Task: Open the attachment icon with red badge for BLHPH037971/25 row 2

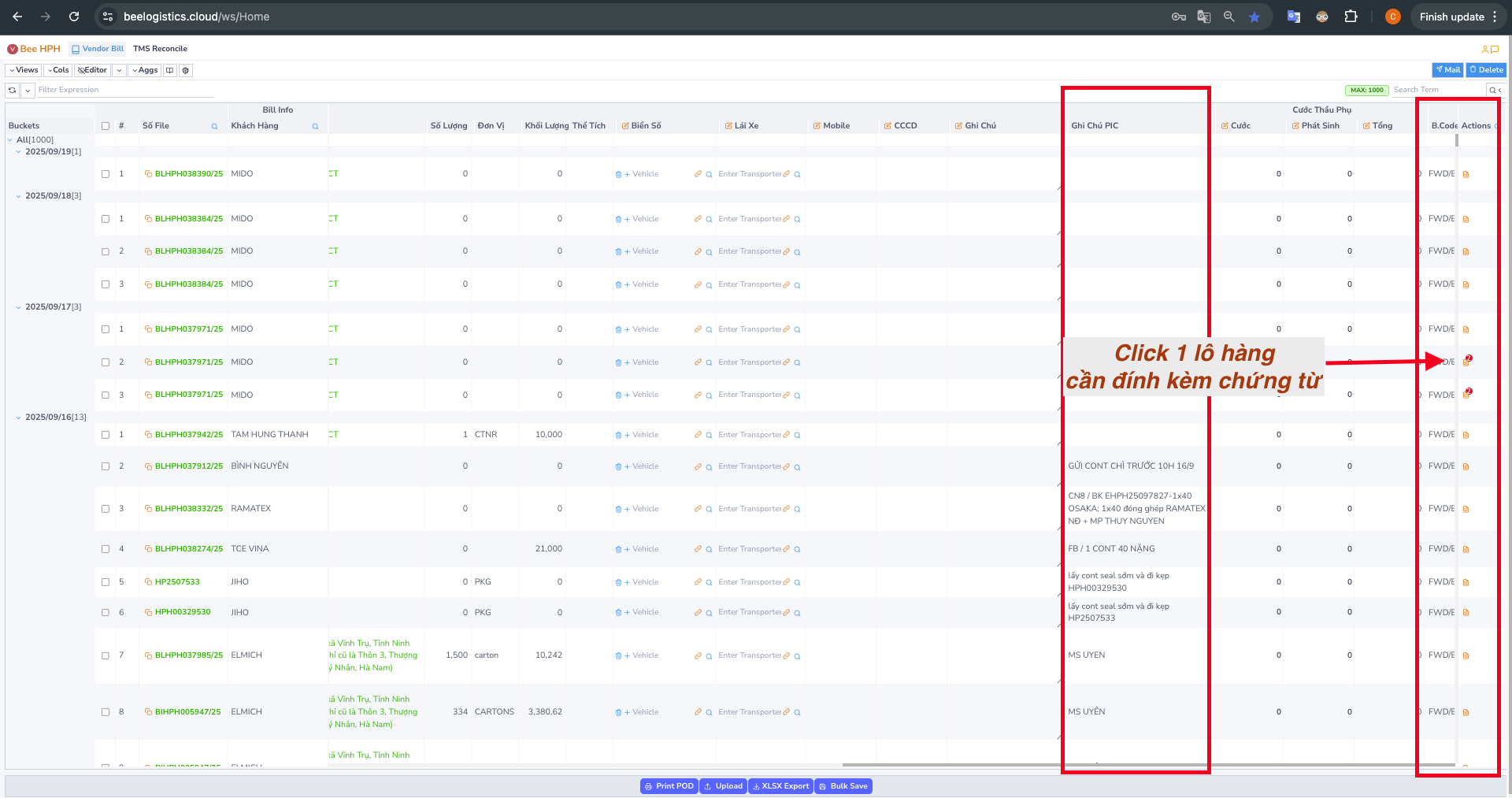Action: pyautogui.click(x=1466, y=362)
